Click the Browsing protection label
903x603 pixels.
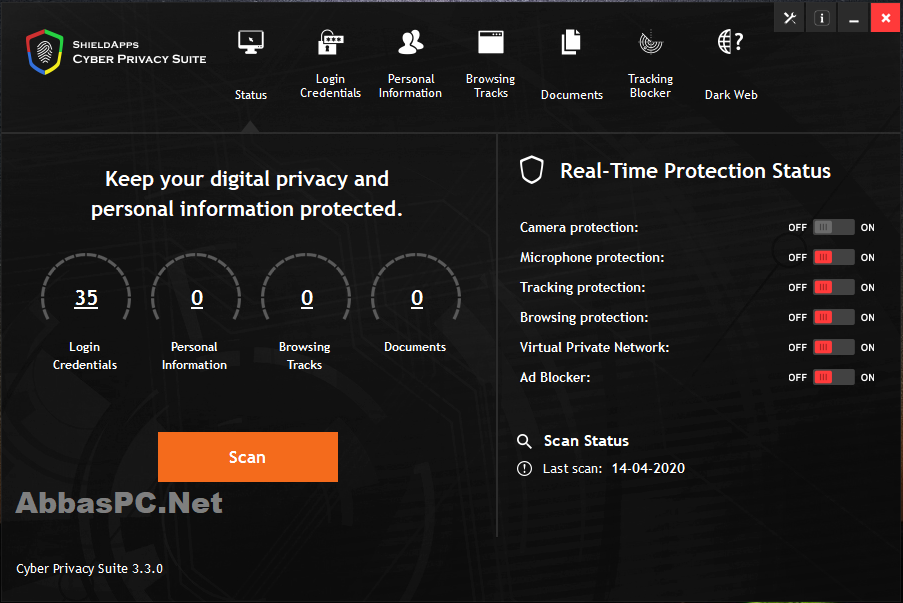click(x=584, y=317)
